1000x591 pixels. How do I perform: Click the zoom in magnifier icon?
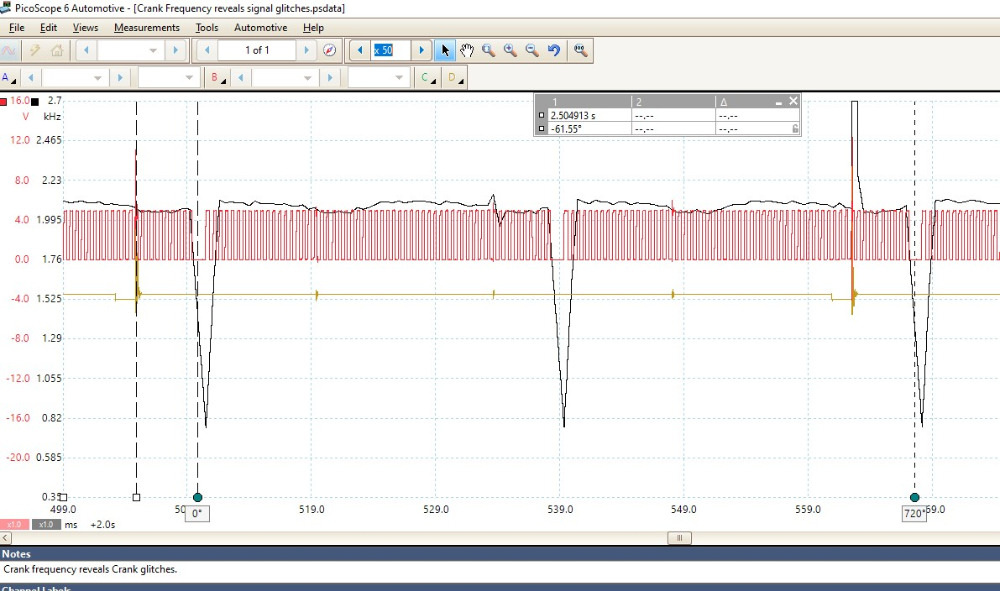(x=510, y=50)
